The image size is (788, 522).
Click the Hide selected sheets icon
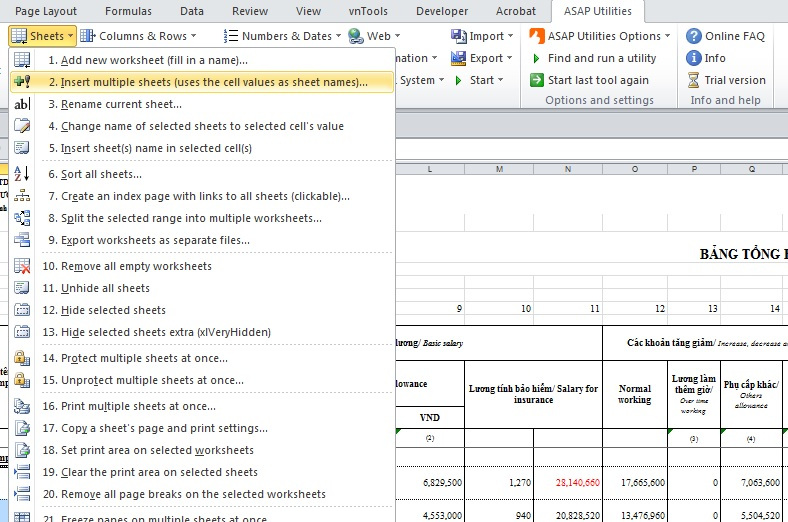(22, 310)
